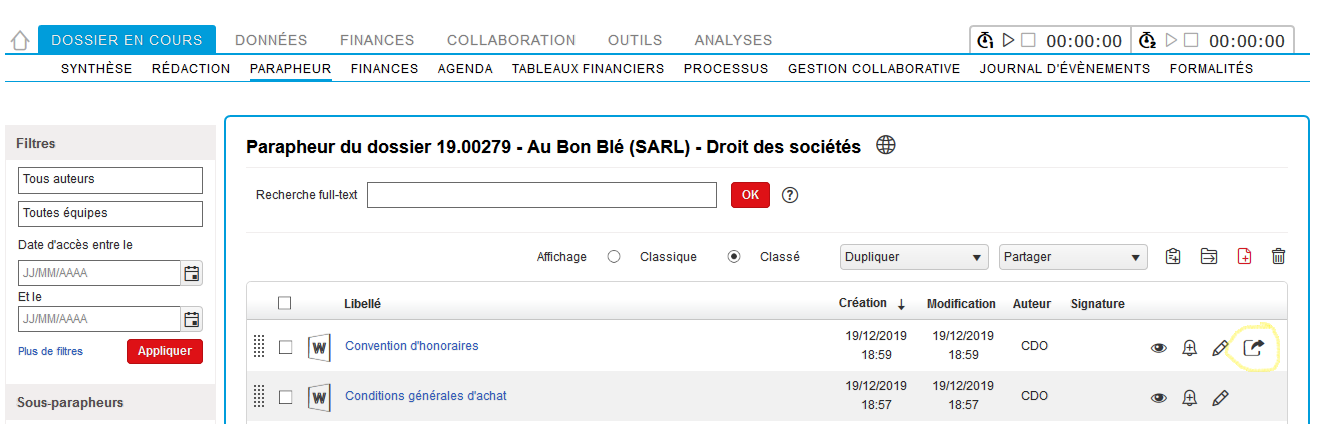Click bell alert icon for Conditions générales d'achat
Image resolution: width=1329 pixels, height=435 pixels.
click(1190, 397)
